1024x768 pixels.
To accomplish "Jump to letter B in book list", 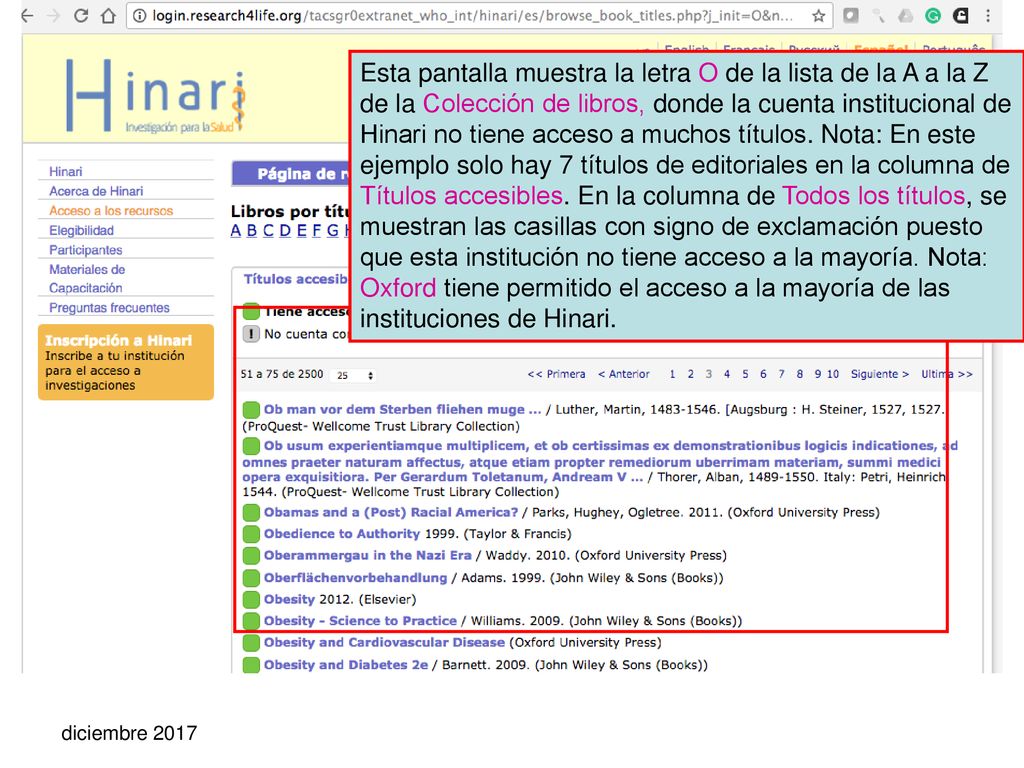I will click(252, 231).
